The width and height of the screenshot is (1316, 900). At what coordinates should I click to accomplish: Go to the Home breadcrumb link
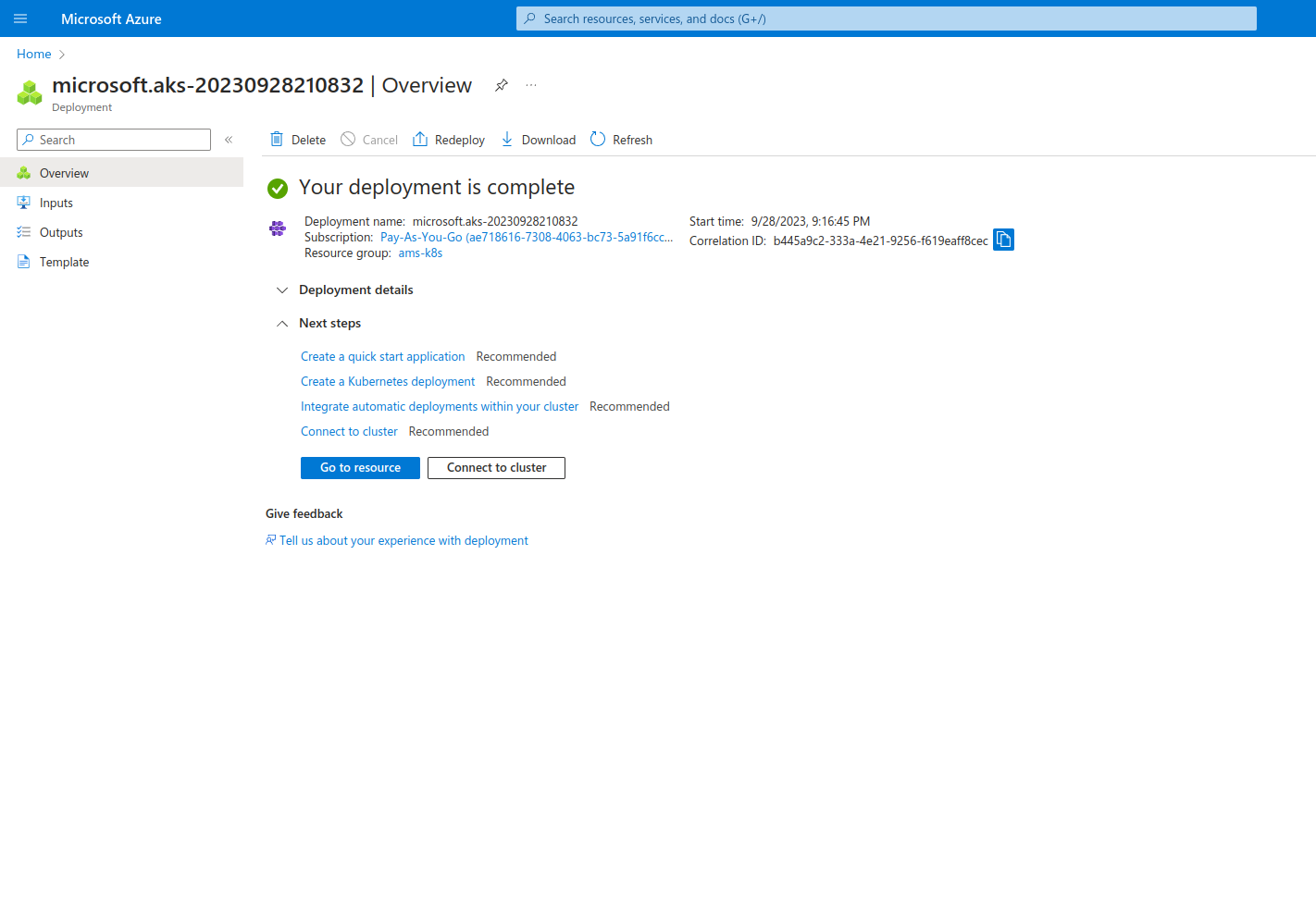(x=34, y=54)
